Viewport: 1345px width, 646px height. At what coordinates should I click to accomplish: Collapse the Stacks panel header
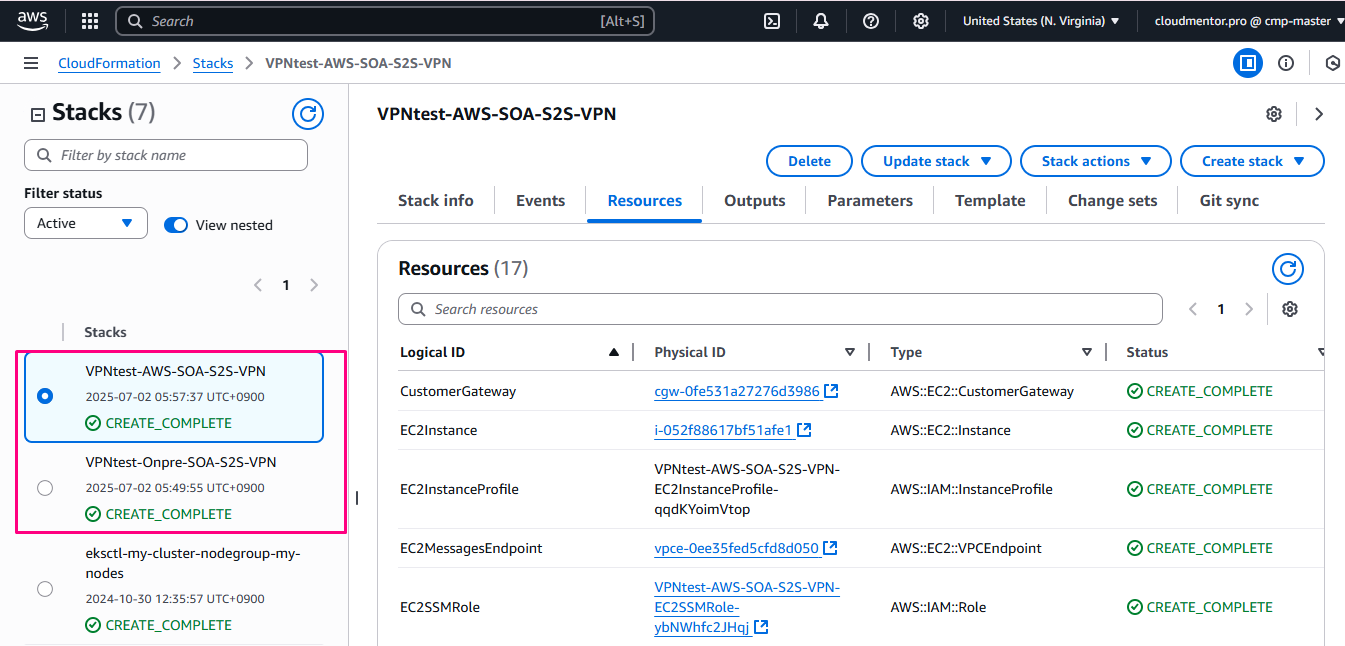point(38,114)
